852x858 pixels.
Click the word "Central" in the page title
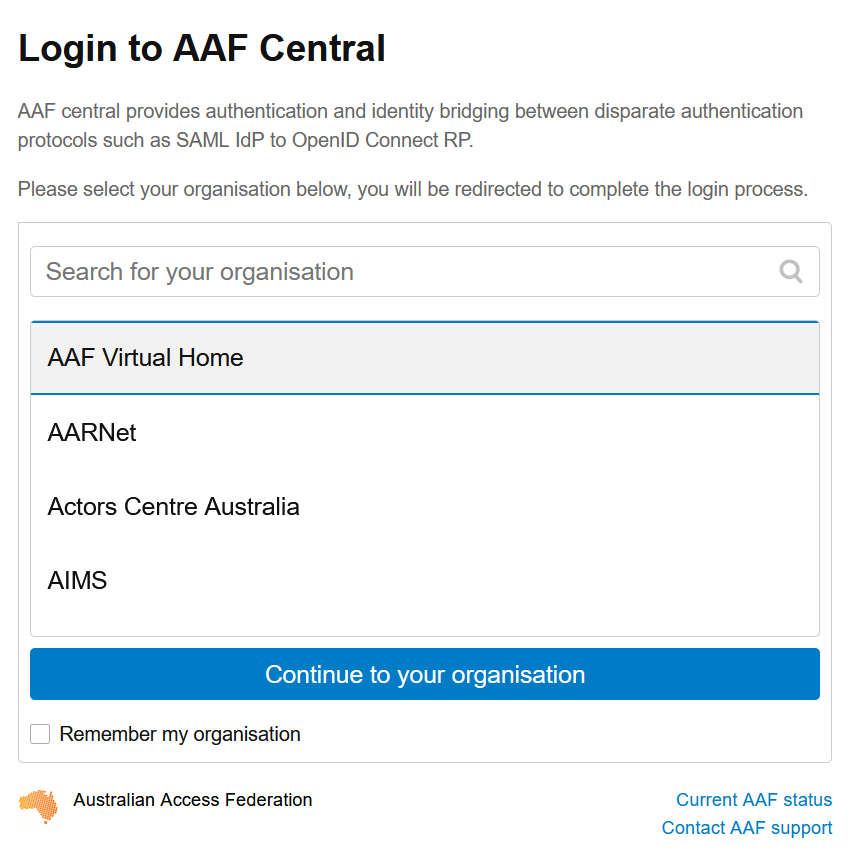pyautogui.click(x=322, y=48)
